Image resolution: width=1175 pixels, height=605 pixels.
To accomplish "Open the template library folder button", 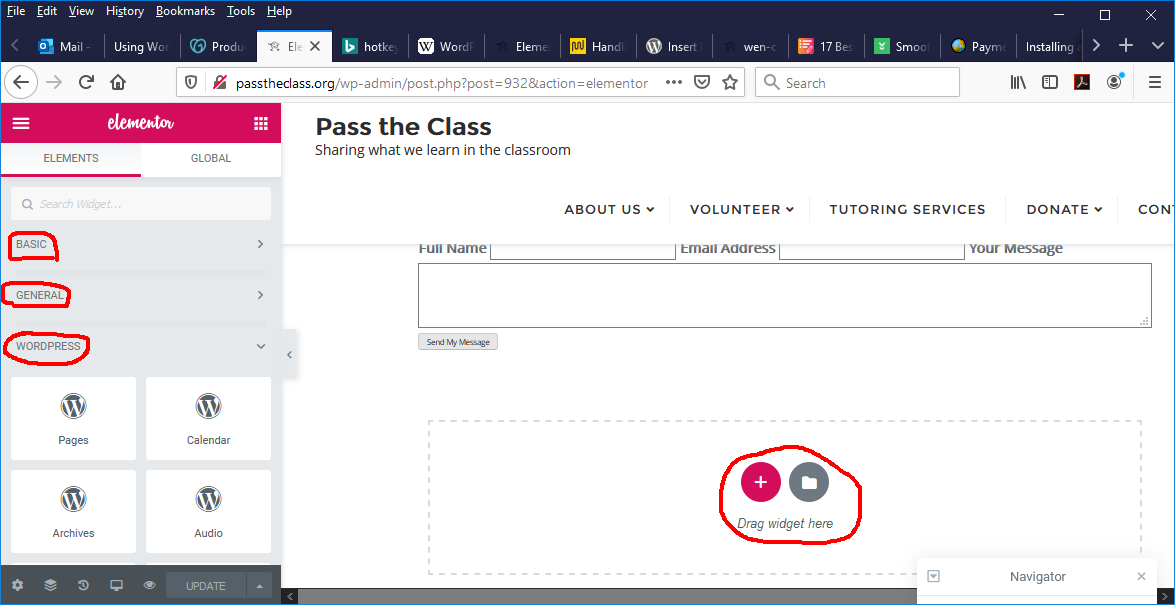I will click(x=809, y=482).
